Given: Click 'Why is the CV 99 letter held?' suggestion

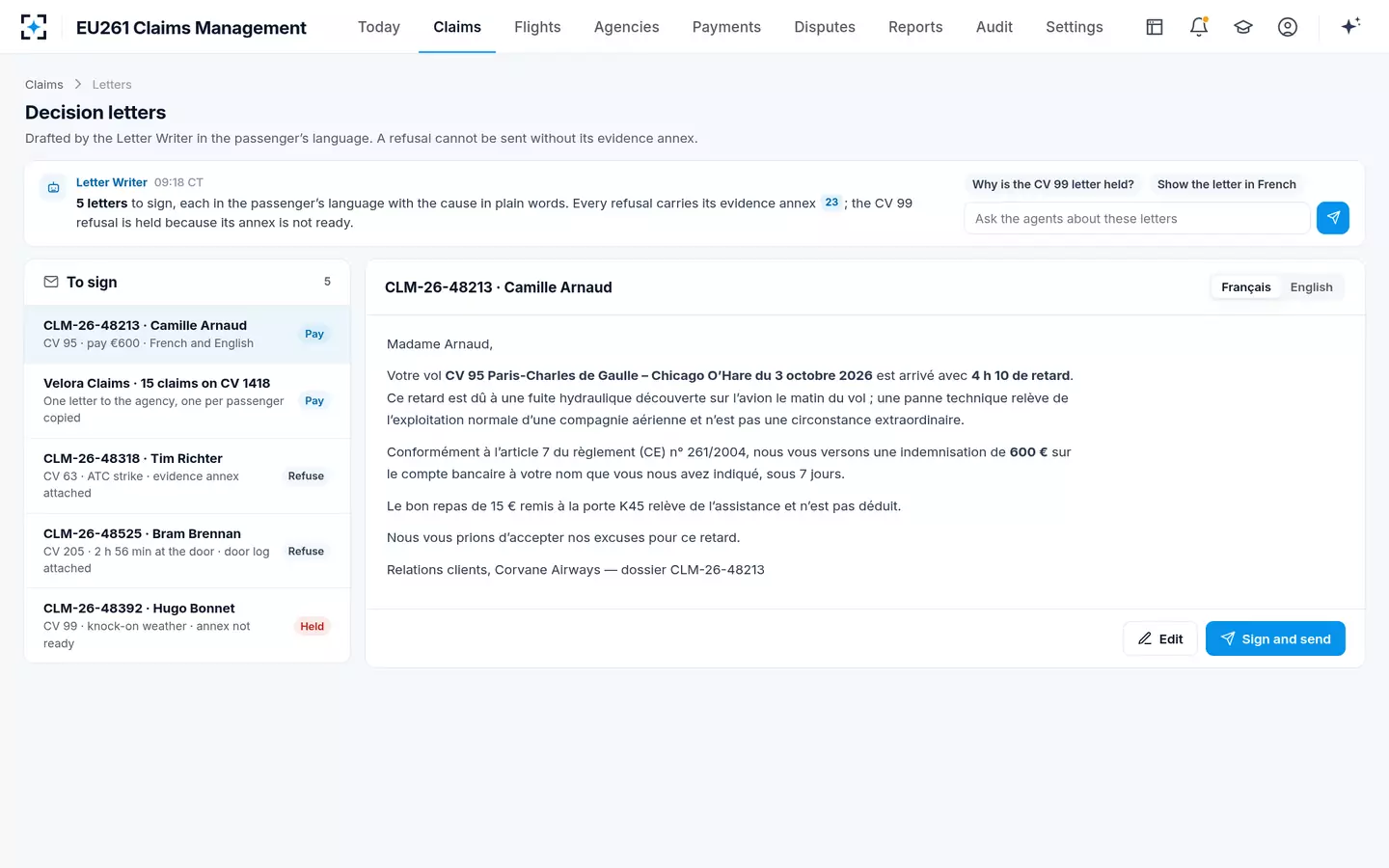Looking at the screenshot, I should (1053, 184).
